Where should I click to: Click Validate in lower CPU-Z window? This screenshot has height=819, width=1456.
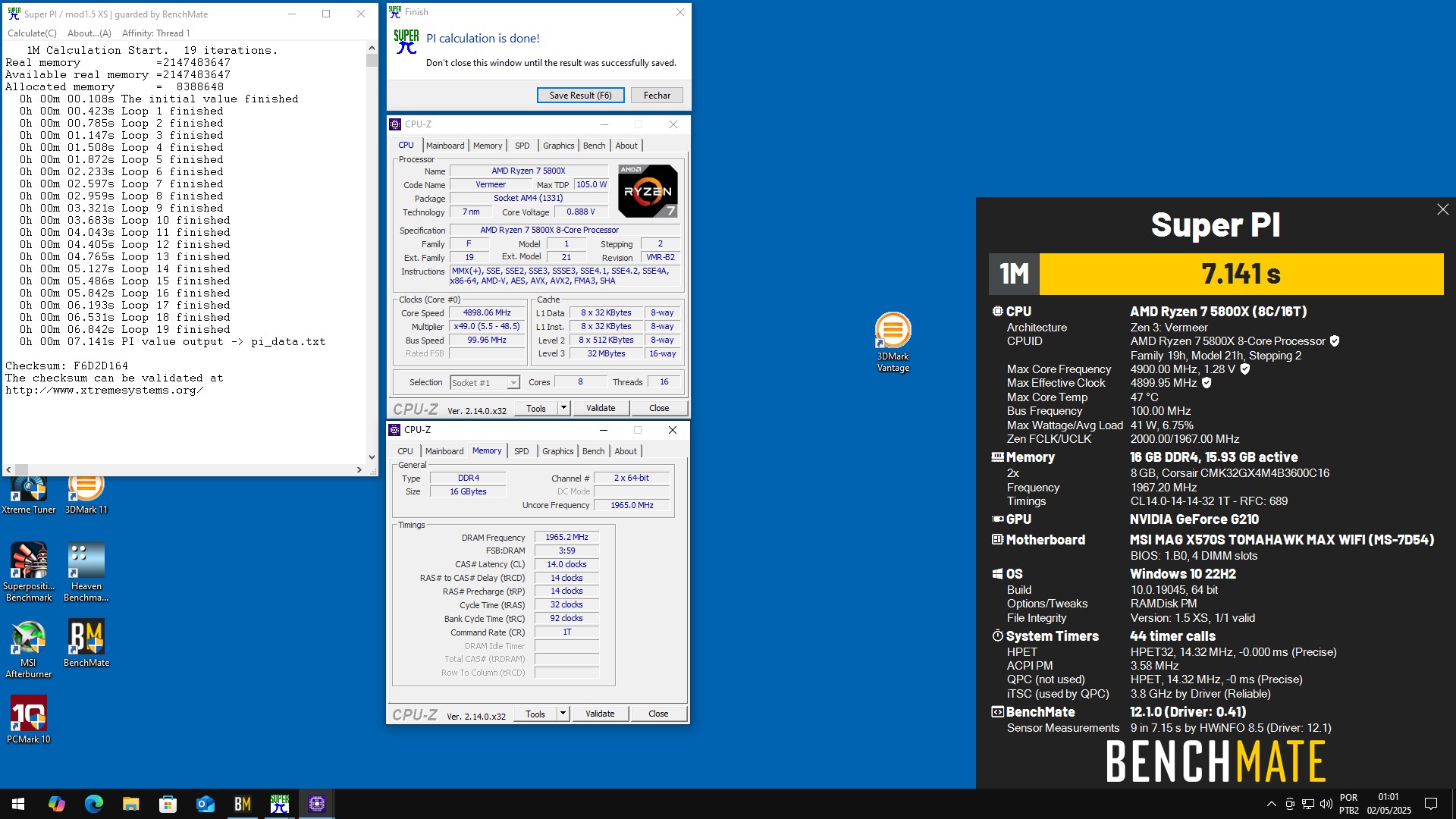pos(600,714)
